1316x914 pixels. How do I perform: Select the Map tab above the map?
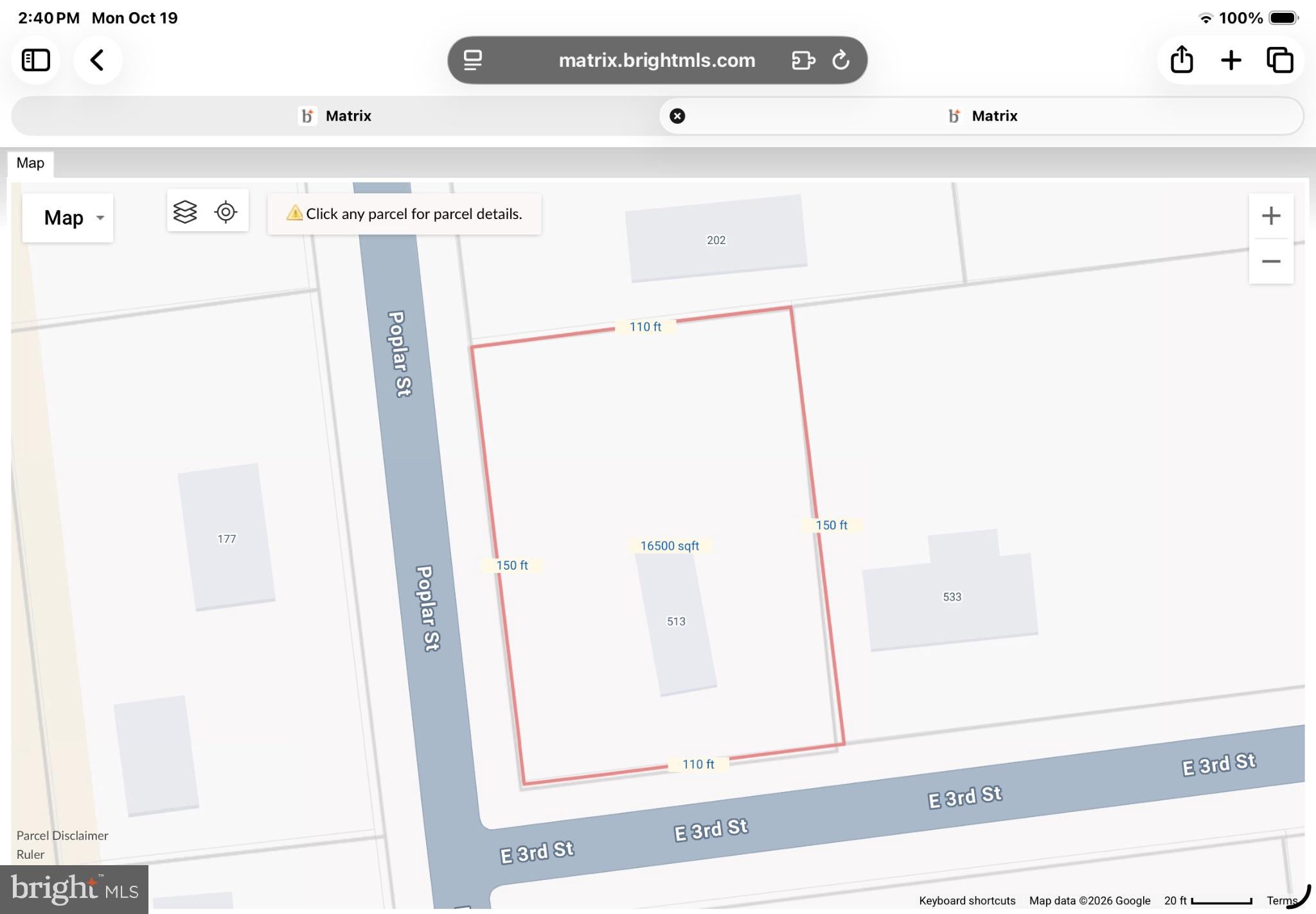click(x=30, y=163)
